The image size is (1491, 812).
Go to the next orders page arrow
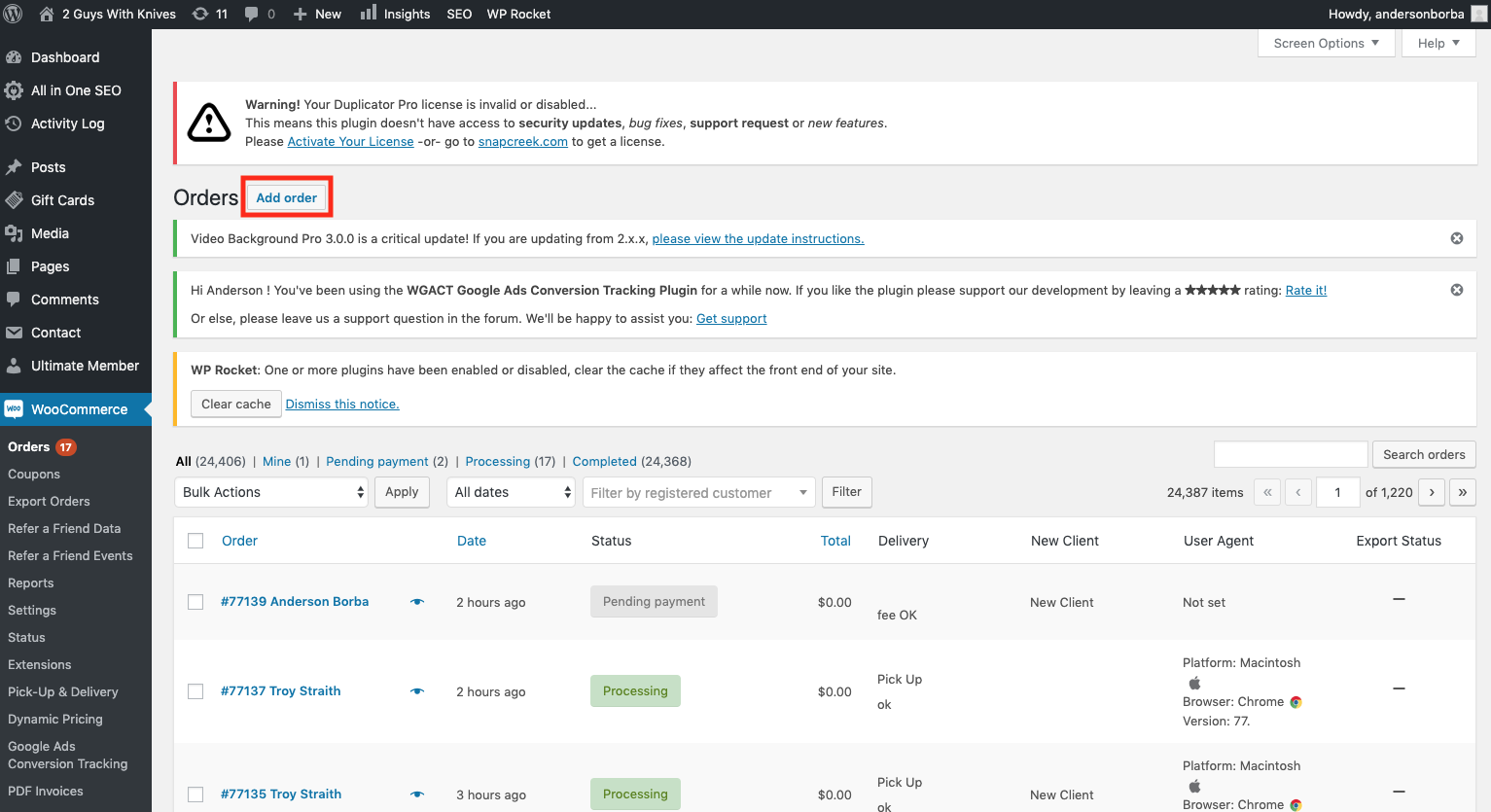click(1431, 492)
